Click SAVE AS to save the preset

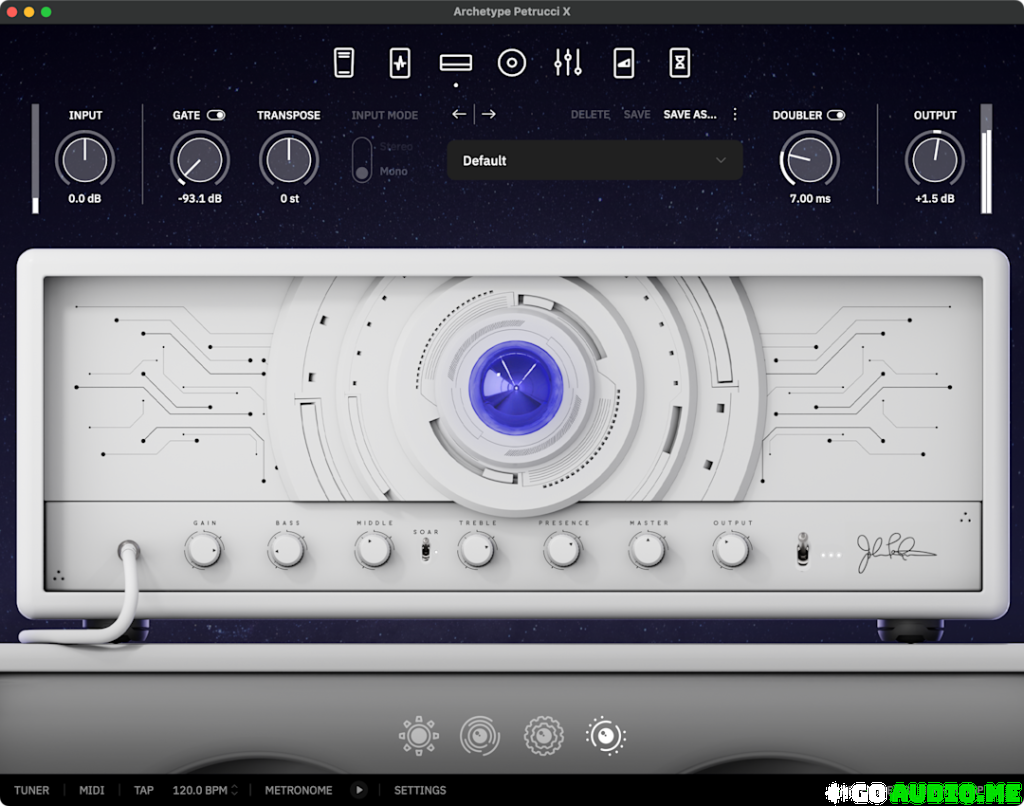689,114
